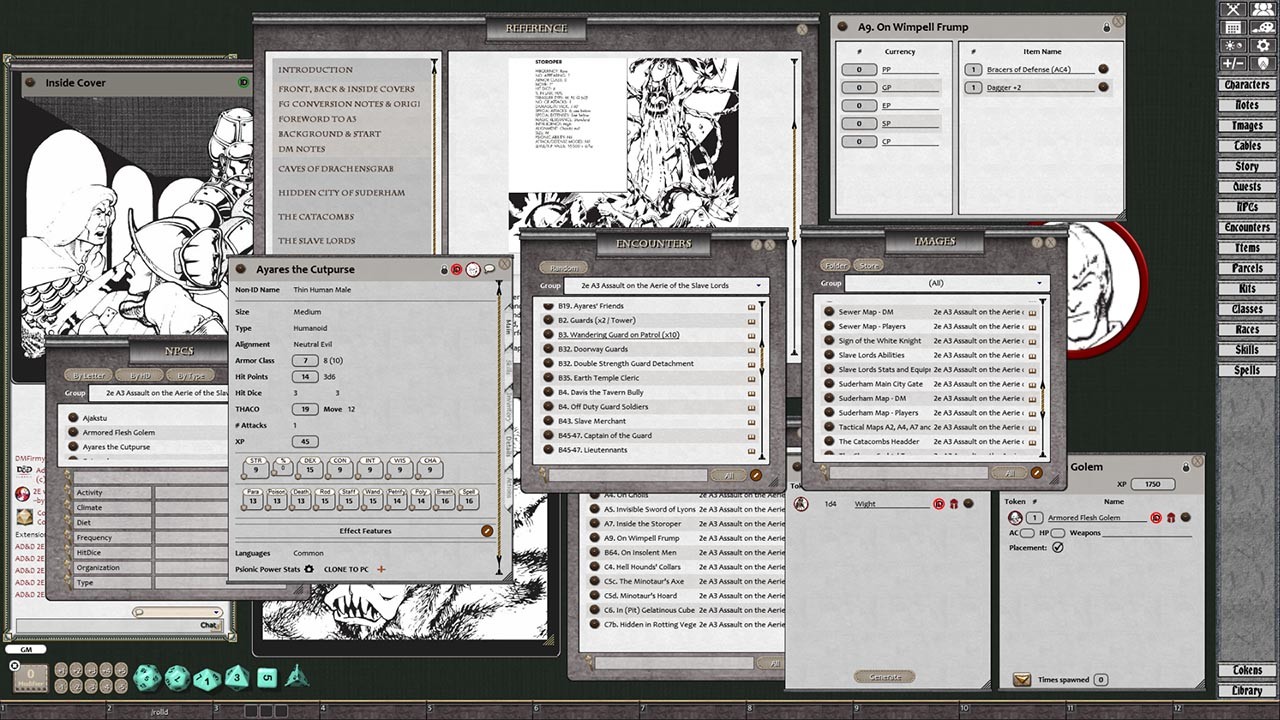Toggle ID visibility for the Wight token entry
The image size is (1280, 720).
[938, 504]
